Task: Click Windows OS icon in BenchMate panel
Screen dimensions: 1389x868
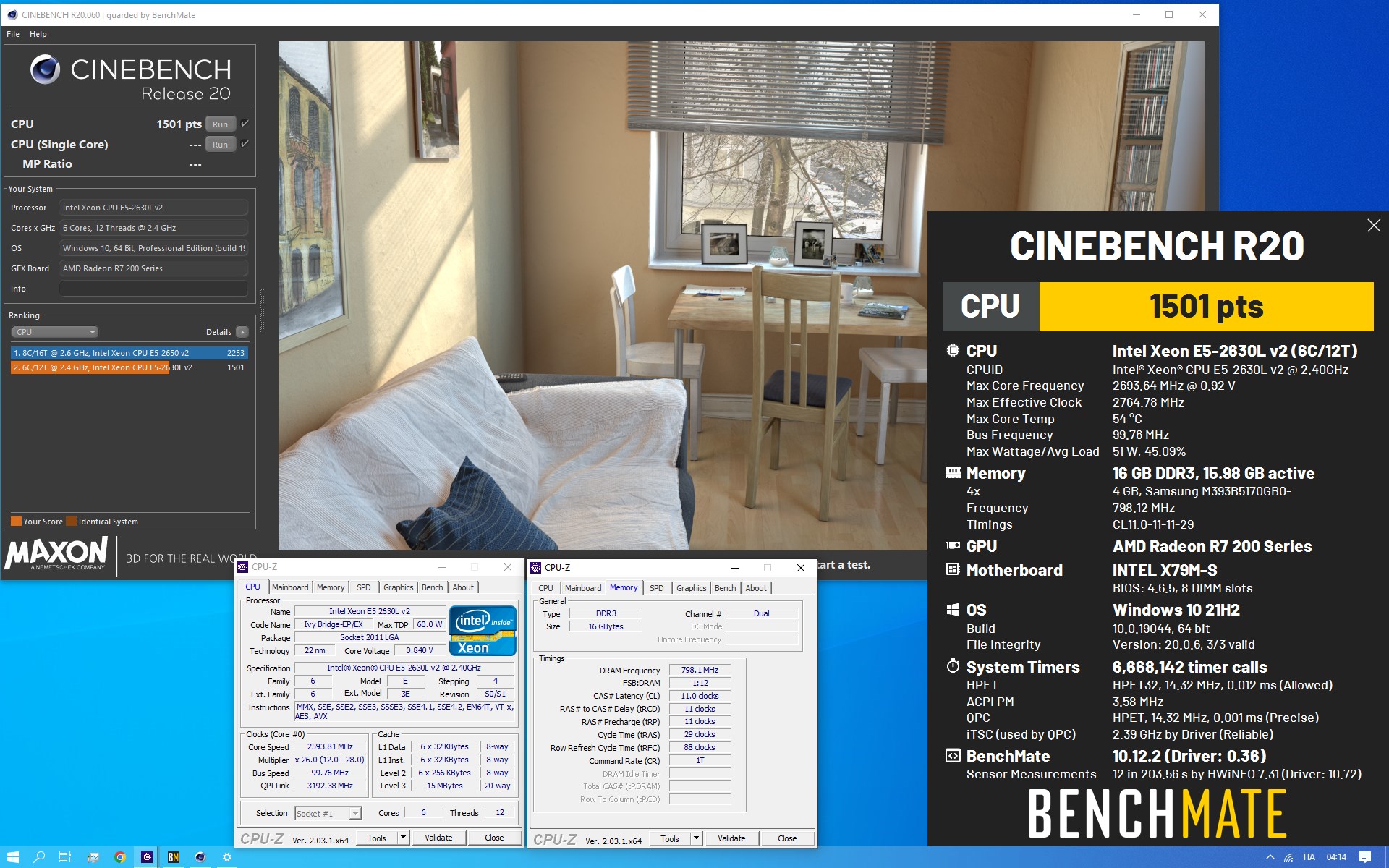Action: pyautogui.click(x=953, y=610)
